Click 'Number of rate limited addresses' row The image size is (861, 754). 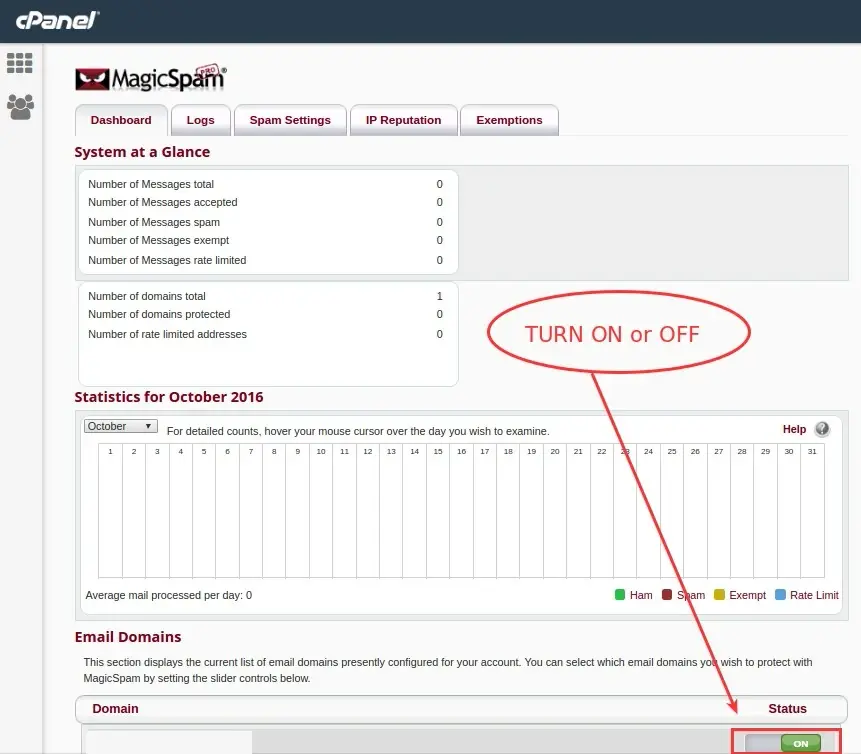[266, 334]
